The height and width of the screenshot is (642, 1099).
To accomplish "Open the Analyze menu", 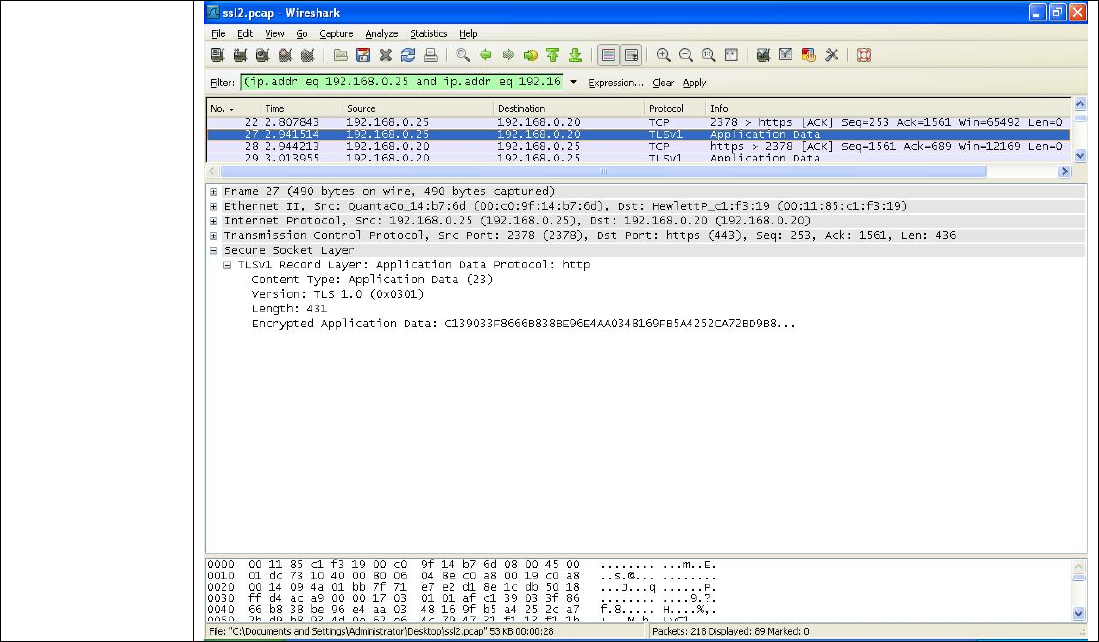I will pyautogui.click(x=381, y=34).
